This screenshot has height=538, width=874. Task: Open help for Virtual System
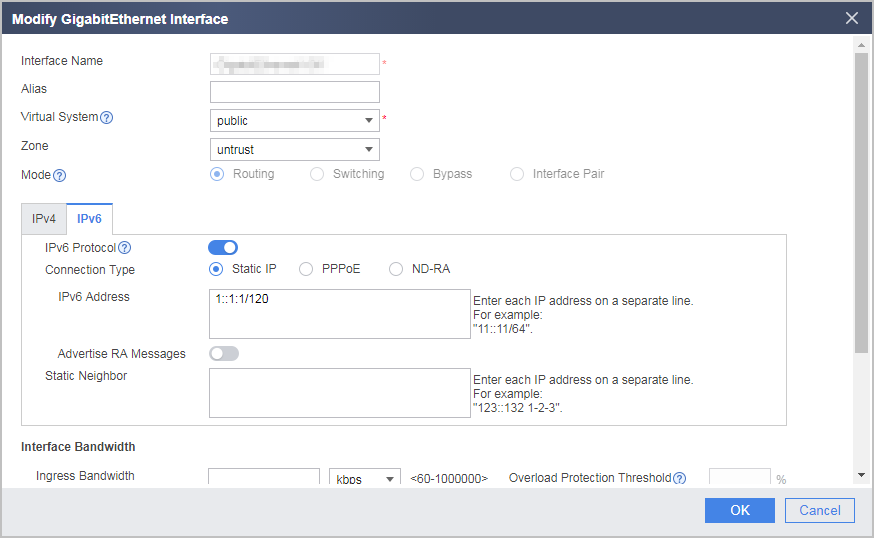(106, 118)
